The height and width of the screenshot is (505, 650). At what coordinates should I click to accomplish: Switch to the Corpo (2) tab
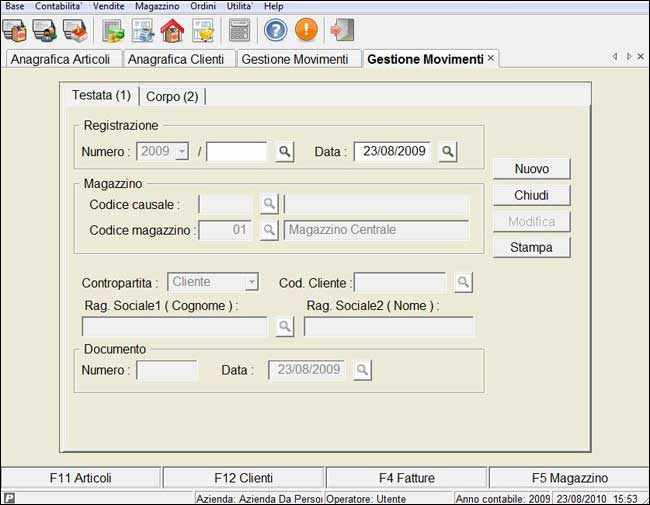pyautogui.click(x=172, y=97)
